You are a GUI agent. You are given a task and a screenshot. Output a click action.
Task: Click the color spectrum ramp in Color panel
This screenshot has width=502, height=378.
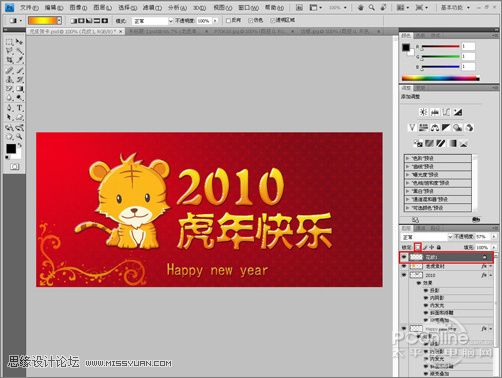point(440,79)
